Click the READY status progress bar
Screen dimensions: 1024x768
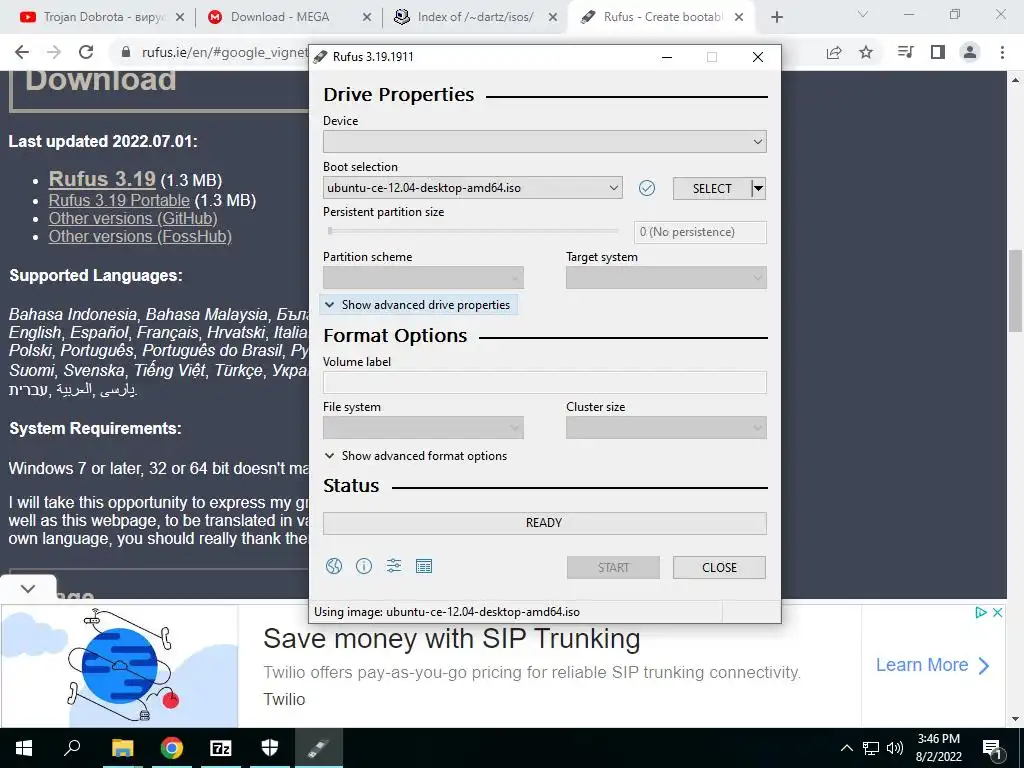pos(545,523)
